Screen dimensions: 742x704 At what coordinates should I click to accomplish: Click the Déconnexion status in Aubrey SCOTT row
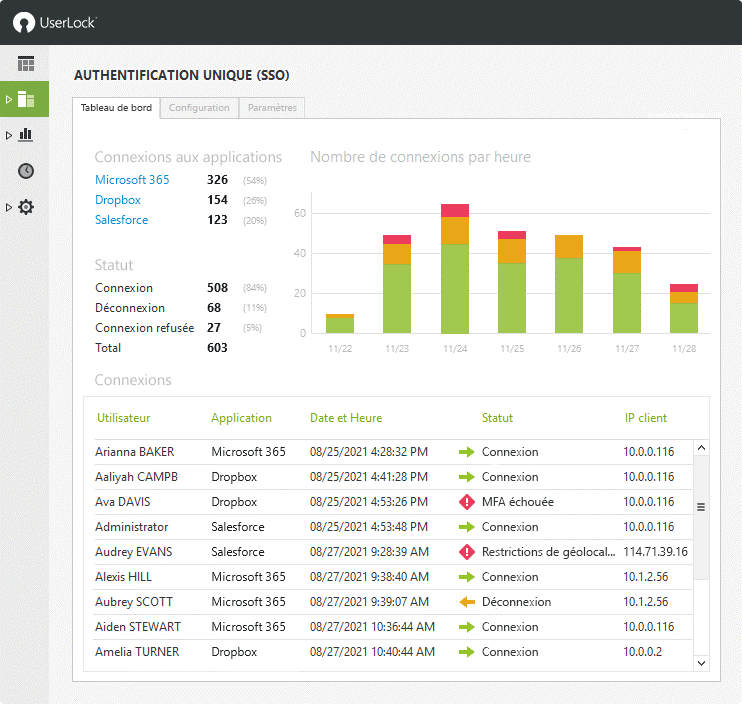pos(516,602)
